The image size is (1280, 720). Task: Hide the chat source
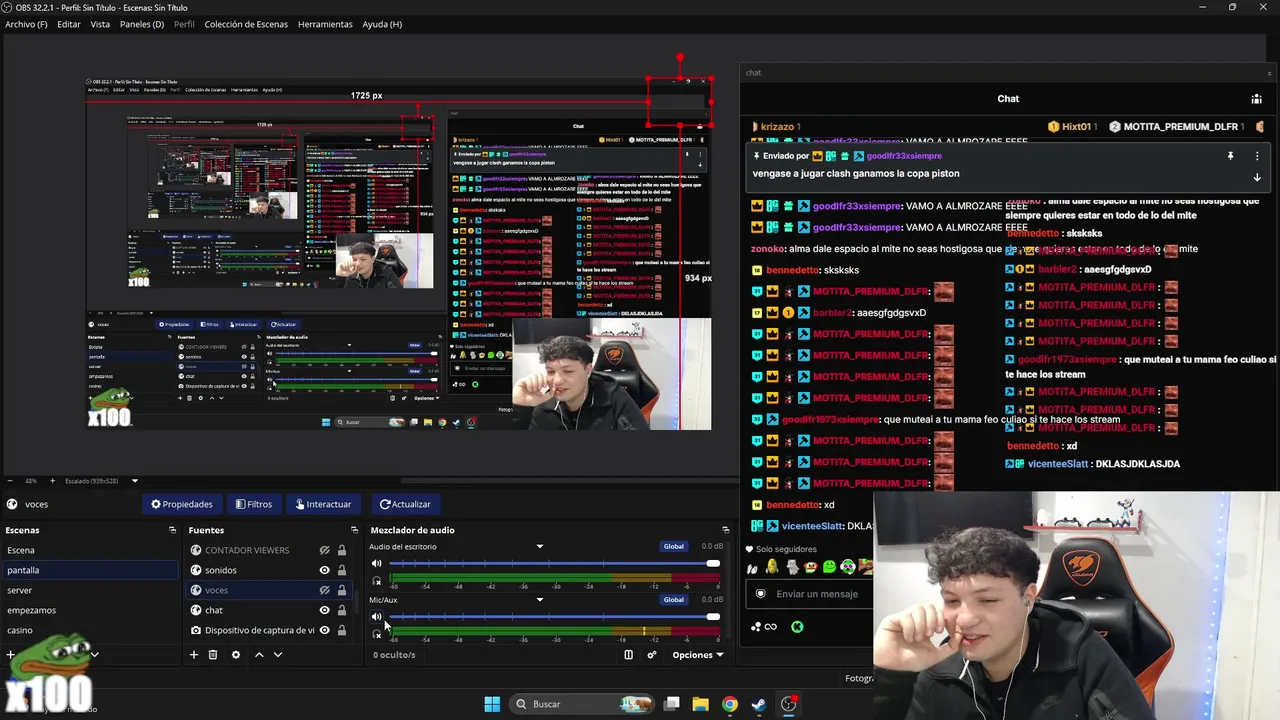pyautogui.click(x=324, y=610)
